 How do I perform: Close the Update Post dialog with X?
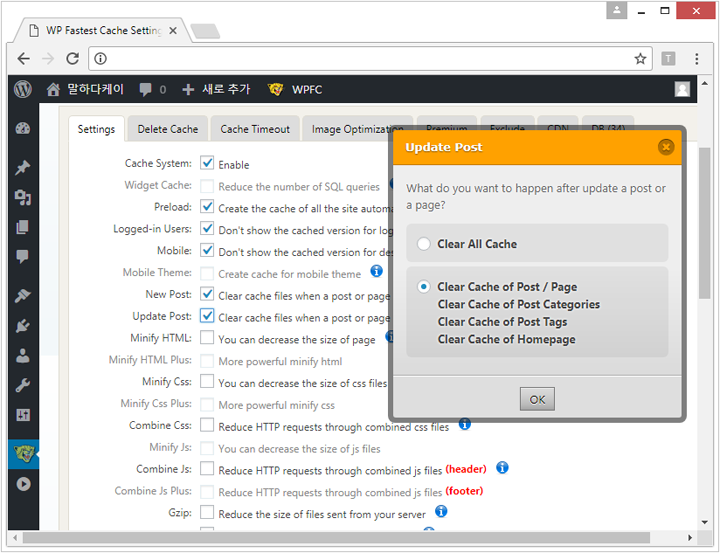(666, 147)
